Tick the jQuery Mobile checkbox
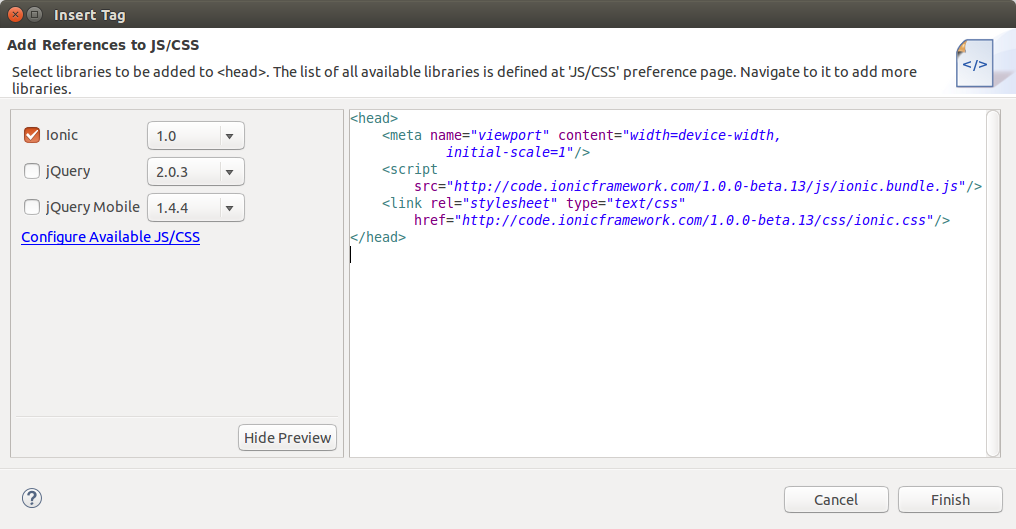Screen dimensions: 1016x529 click(x=32, y=207)
